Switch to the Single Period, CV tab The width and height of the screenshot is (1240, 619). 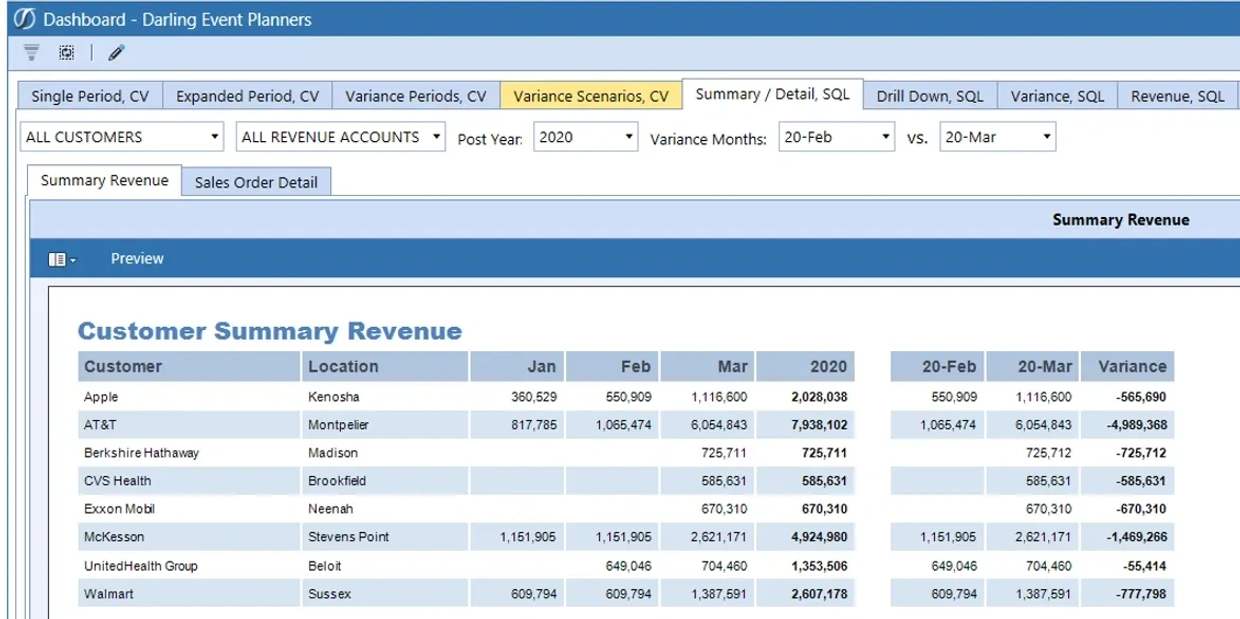click(90, 96)
